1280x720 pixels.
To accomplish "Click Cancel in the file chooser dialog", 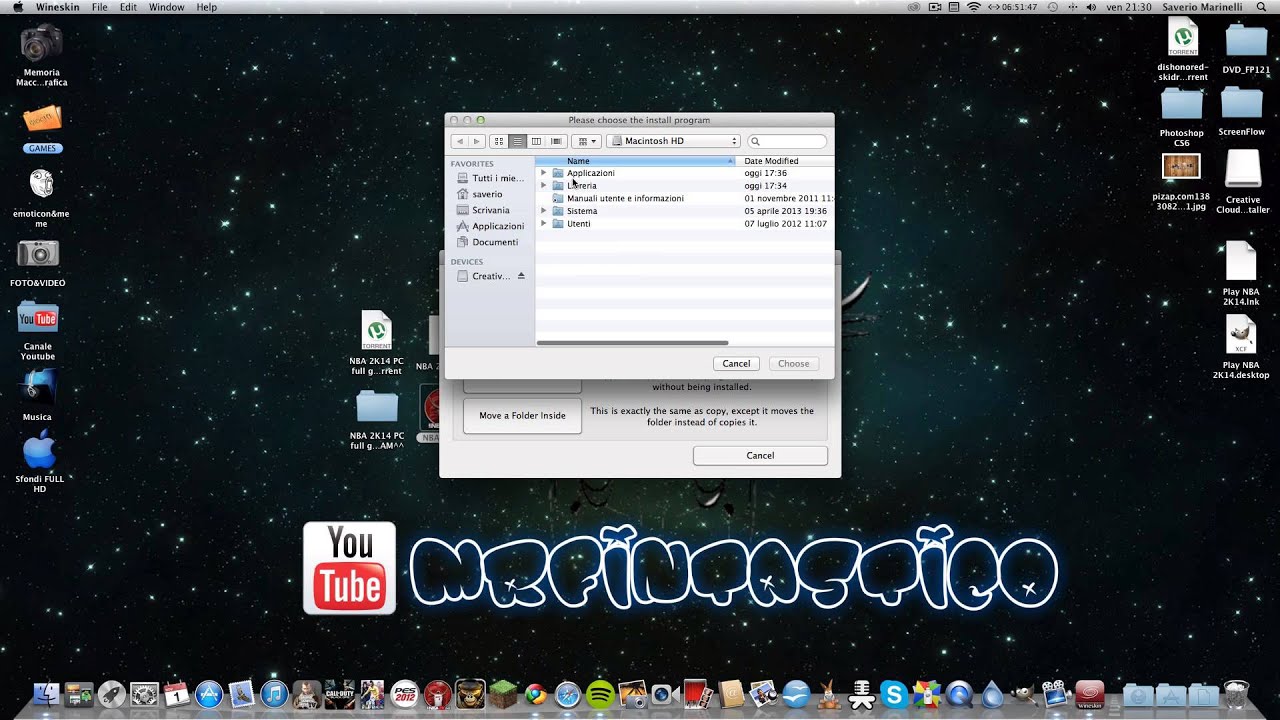I will click(736, 364).
